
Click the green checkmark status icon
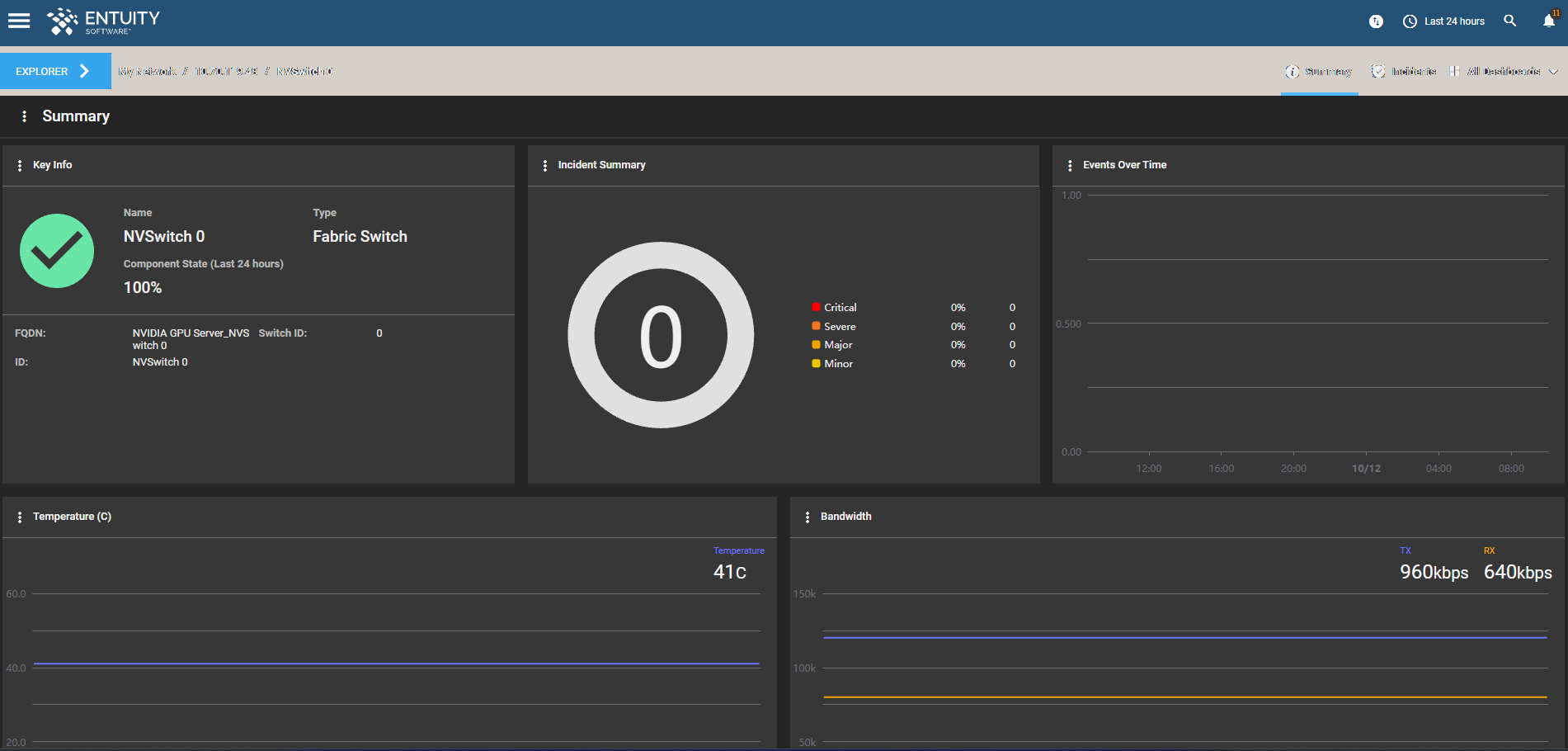(x=57, y=251)
